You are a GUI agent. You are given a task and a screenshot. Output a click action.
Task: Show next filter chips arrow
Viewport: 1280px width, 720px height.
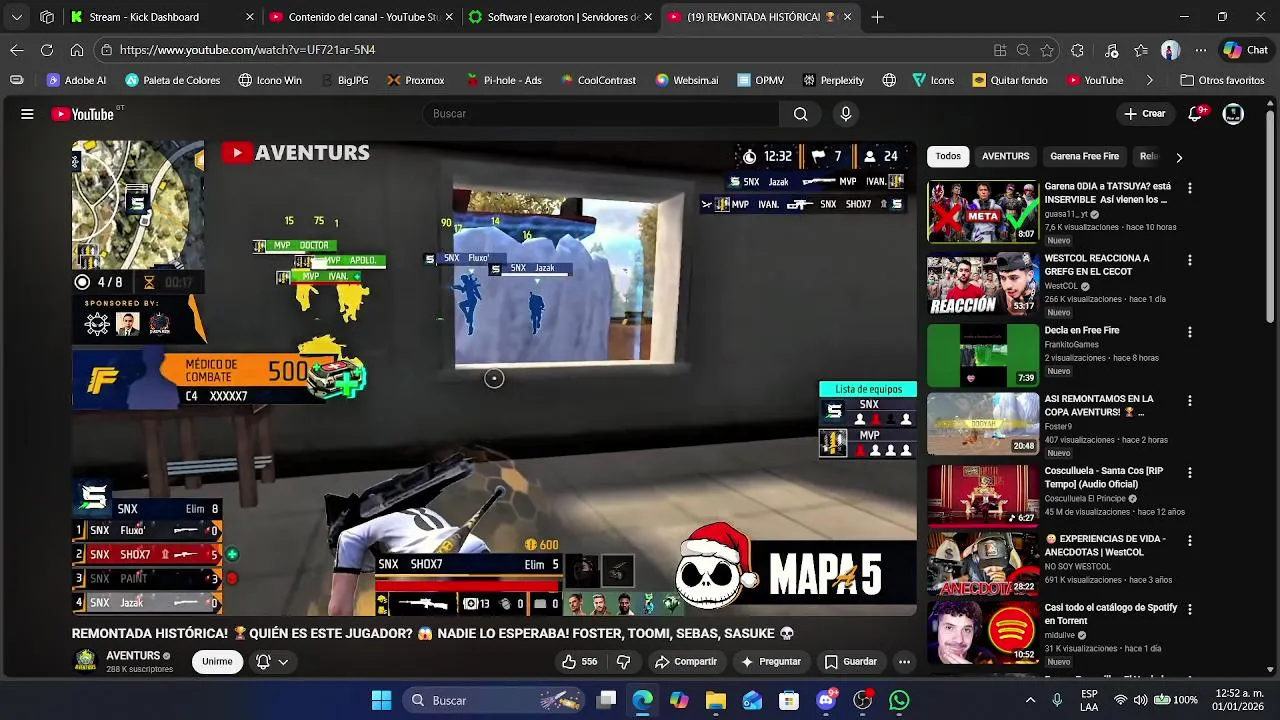click(1179, 157)
